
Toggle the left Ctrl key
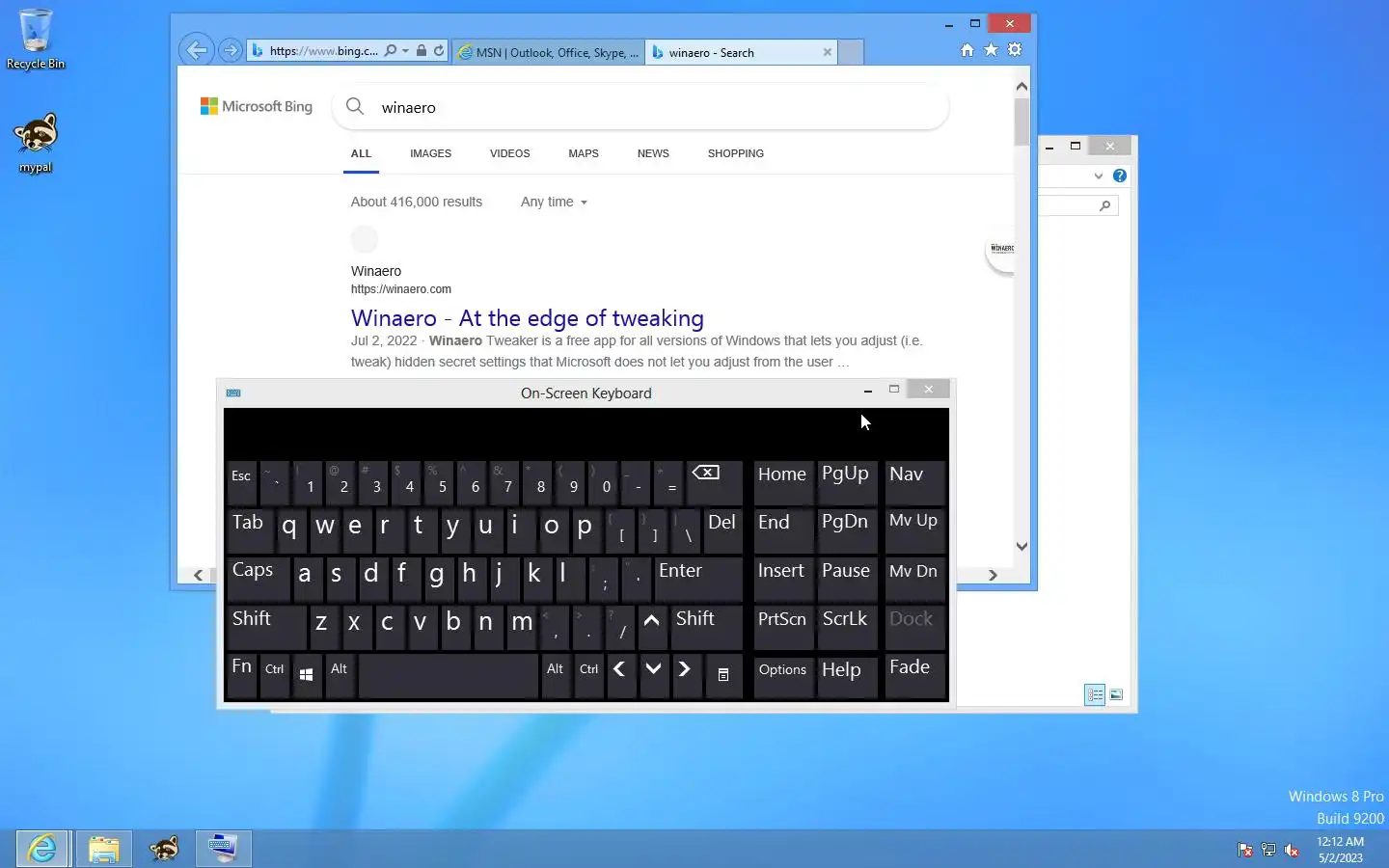275,674
